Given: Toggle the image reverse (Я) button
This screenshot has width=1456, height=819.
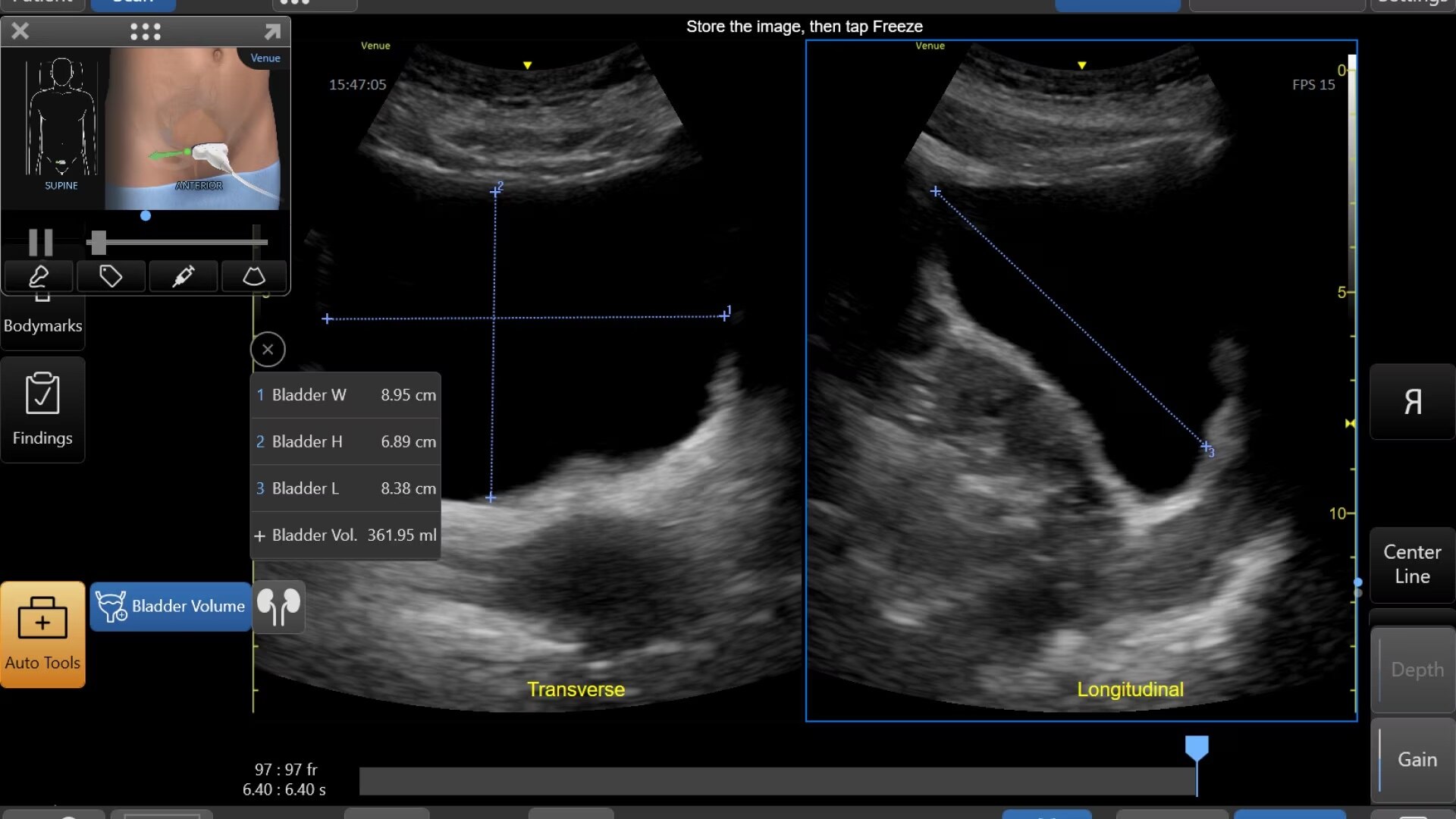Looking at the screenshot, I should pyautogui.click(x=1412, y=402).
